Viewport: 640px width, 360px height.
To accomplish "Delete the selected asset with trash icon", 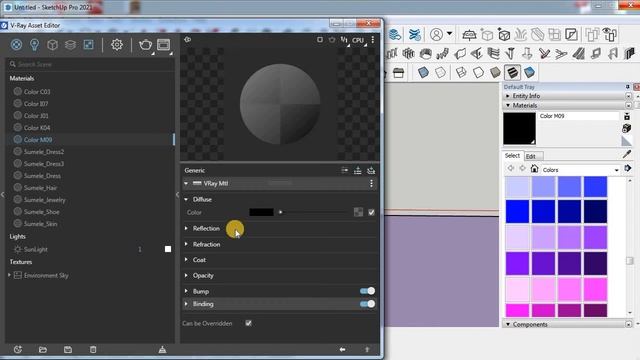I will [93, 349].
